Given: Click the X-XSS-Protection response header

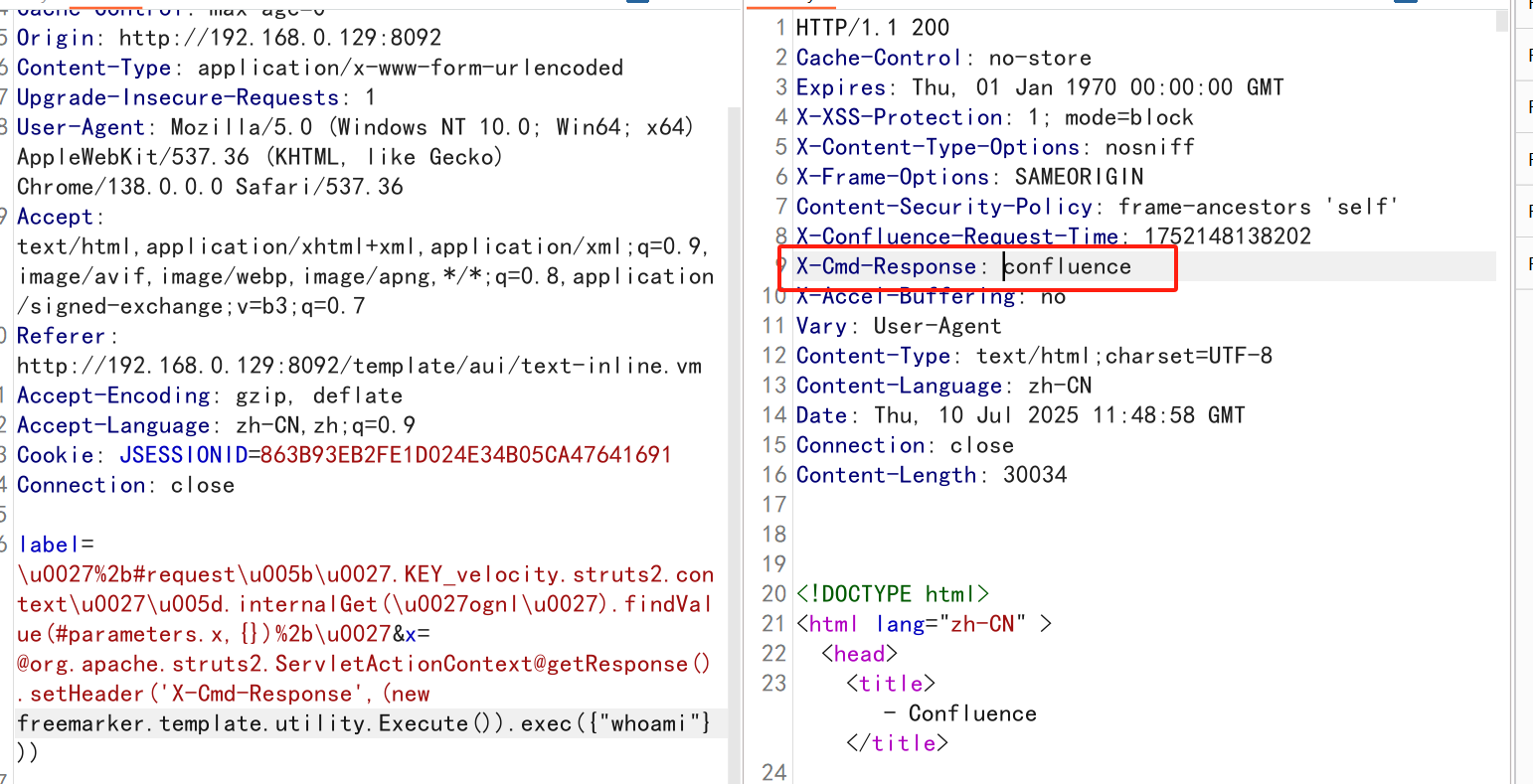Looking at the screenshot, I should [994, 117].
